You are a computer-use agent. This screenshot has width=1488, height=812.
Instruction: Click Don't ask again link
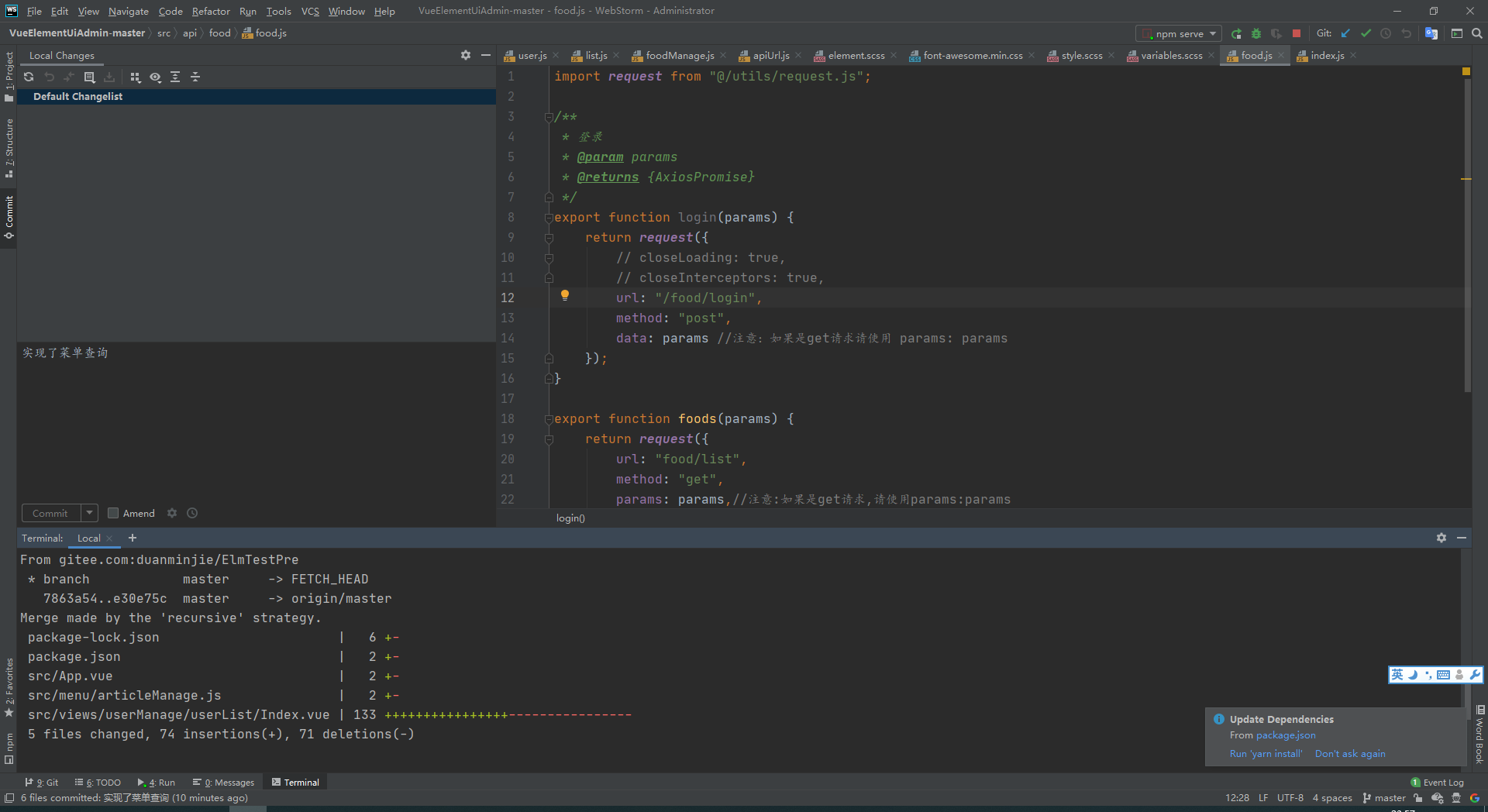pyautogui.click(x=1350, y=754)
